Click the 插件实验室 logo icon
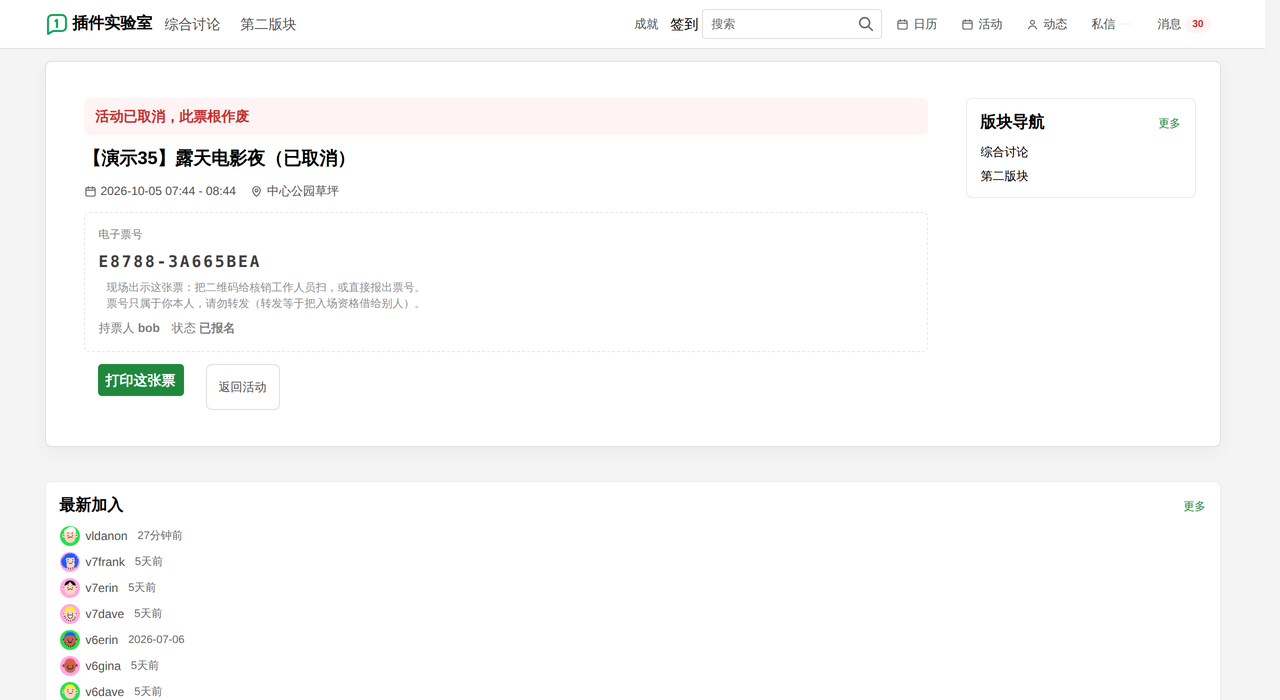The height and width of the screenshot is (700, 1280). pos(57,24)
